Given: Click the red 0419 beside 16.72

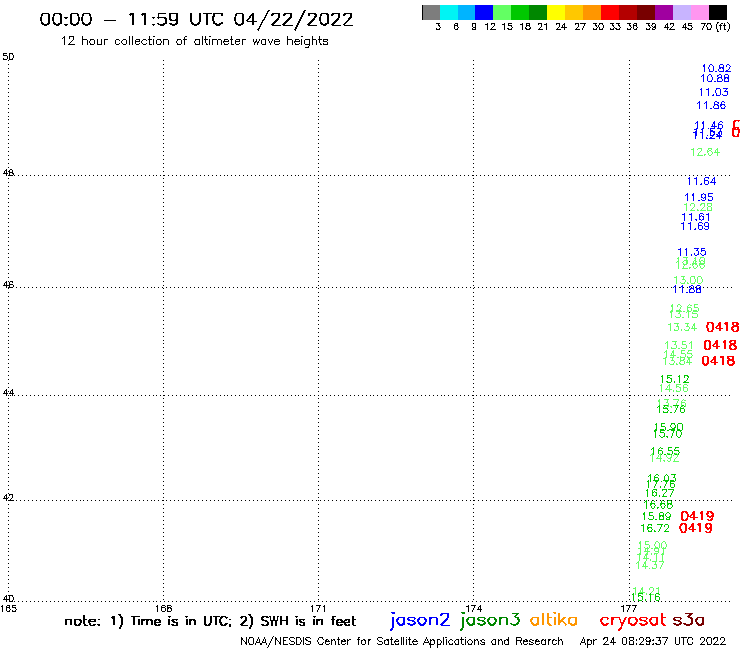Looking at the screenshot, I should click(696, 528).
